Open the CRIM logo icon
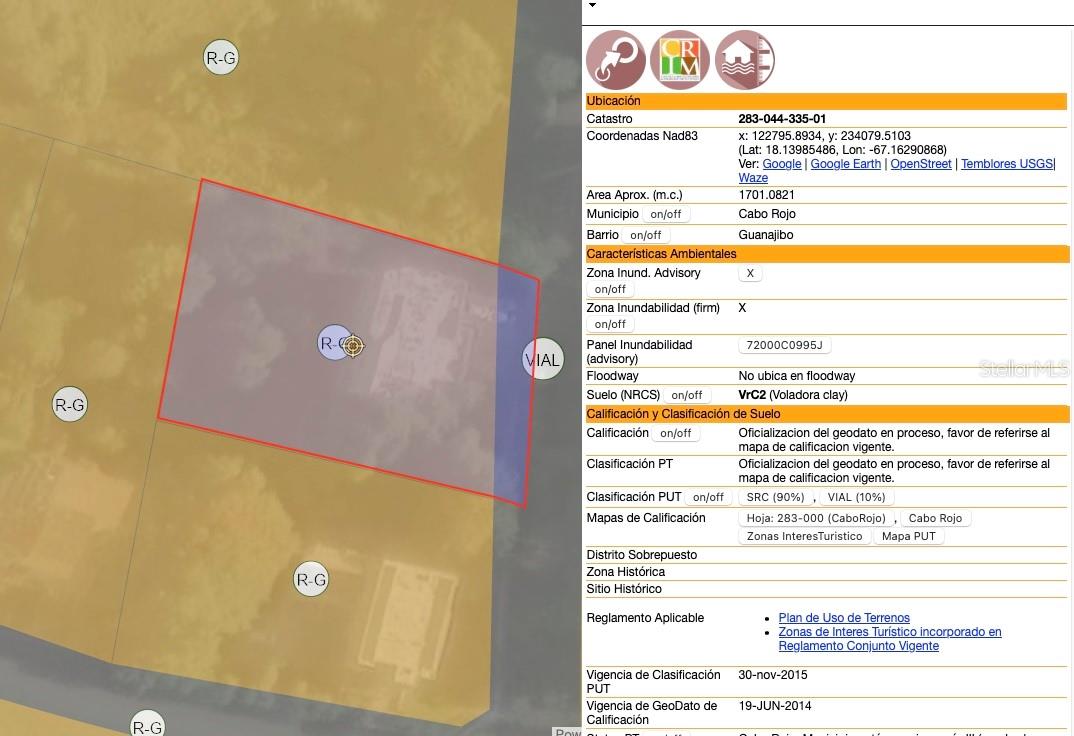This screenshot has width=1074, height=736. tap(679, 60)
